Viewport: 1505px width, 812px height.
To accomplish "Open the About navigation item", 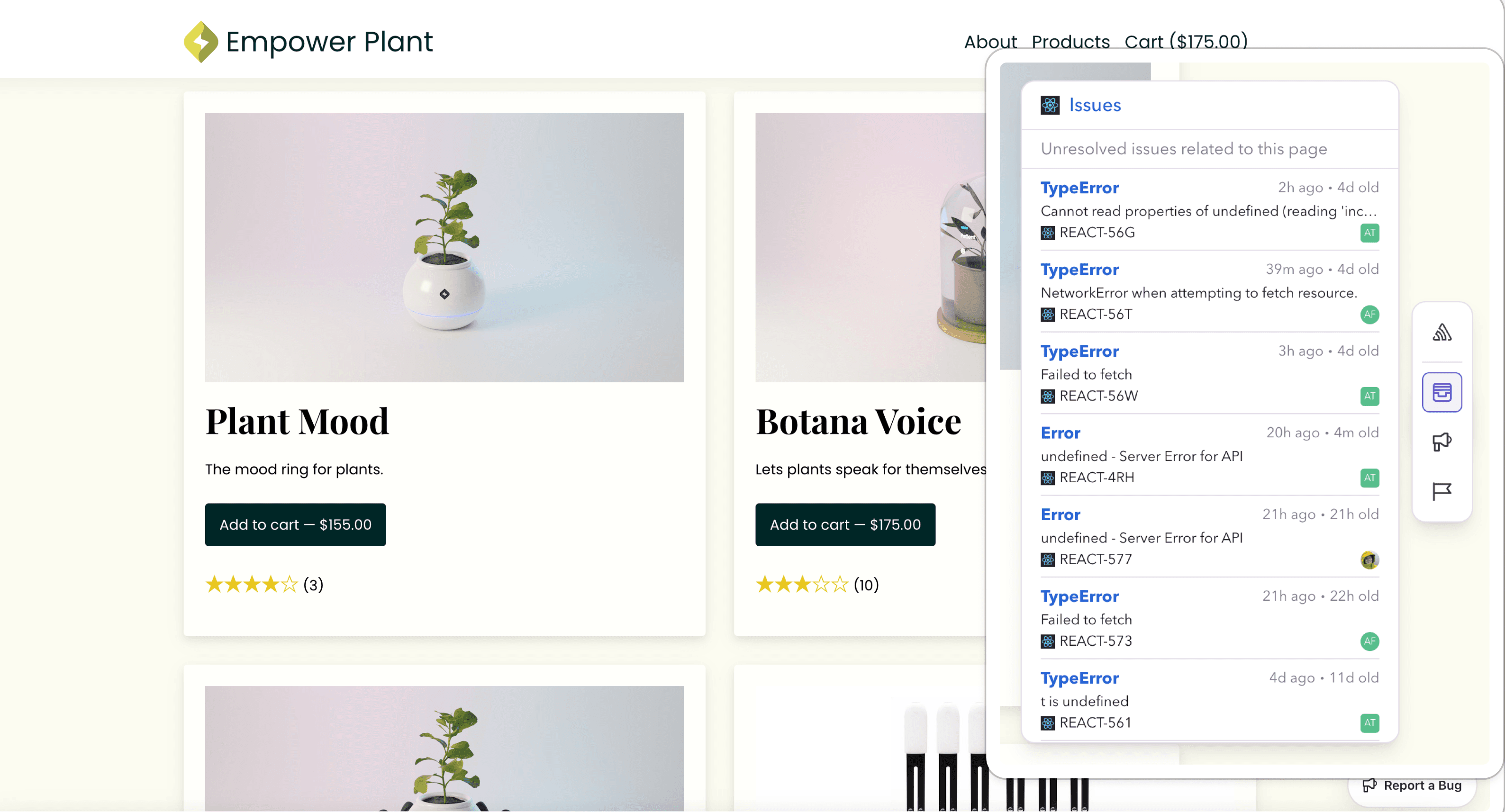I will pyautogui.click(x=990, y=42).
